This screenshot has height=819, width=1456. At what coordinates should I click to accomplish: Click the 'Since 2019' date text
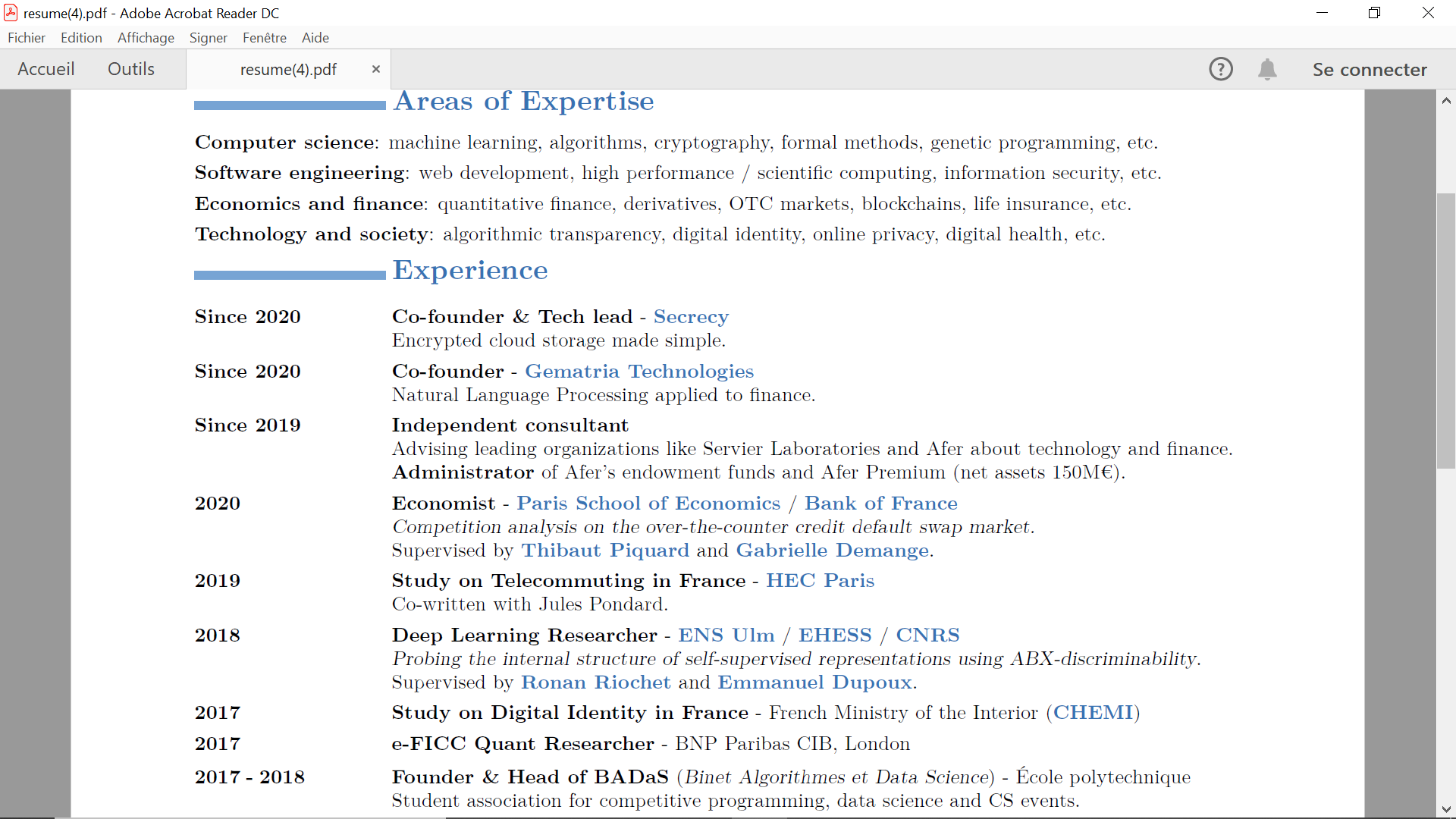pyautogui.click(x=247, y=425)
